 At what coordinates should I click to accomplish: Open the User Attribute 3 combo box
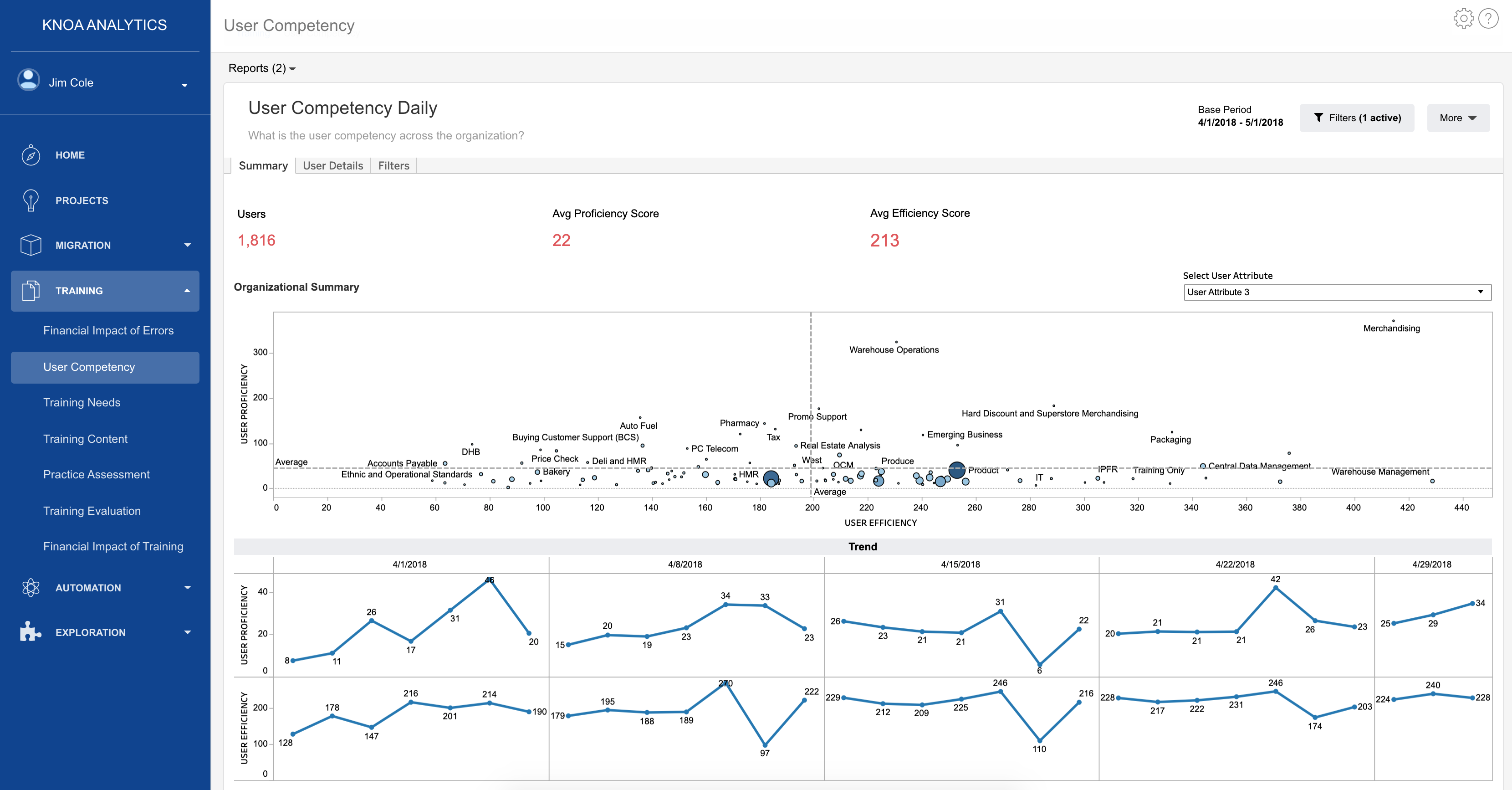pyautogui.click(x=1337, y=292)
